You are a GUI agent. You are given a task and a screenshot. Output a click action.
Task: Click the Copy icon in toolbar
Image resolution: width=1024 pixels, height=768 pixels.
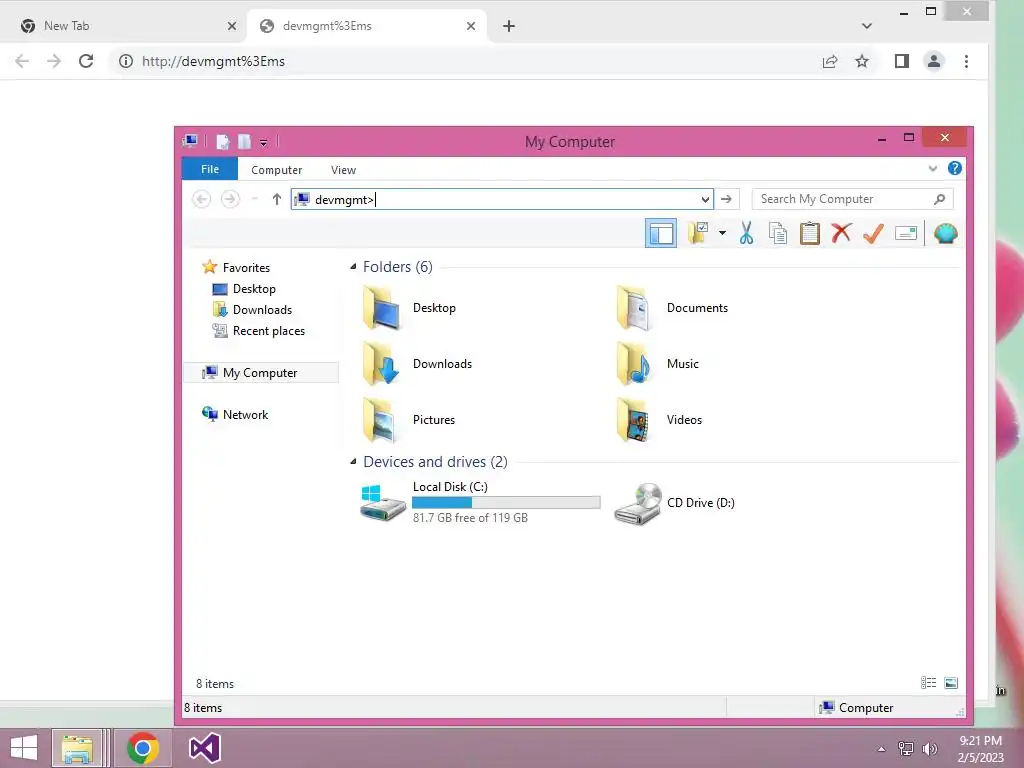tap(778, 233)
